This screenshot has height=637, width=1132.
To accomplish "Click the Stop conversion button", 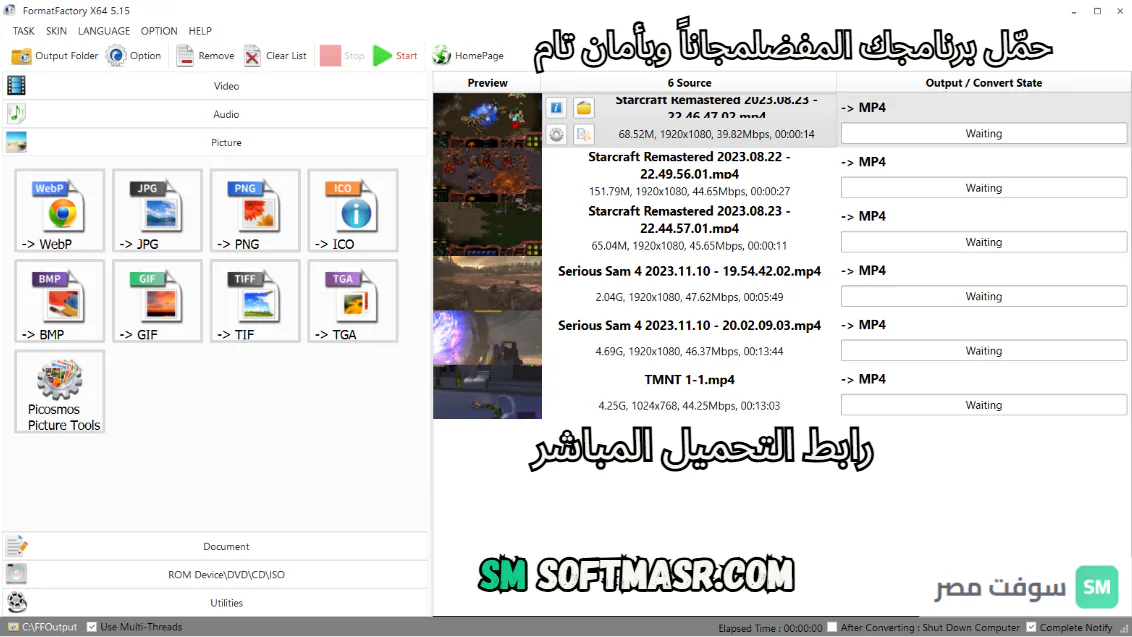I will [342, 56].
